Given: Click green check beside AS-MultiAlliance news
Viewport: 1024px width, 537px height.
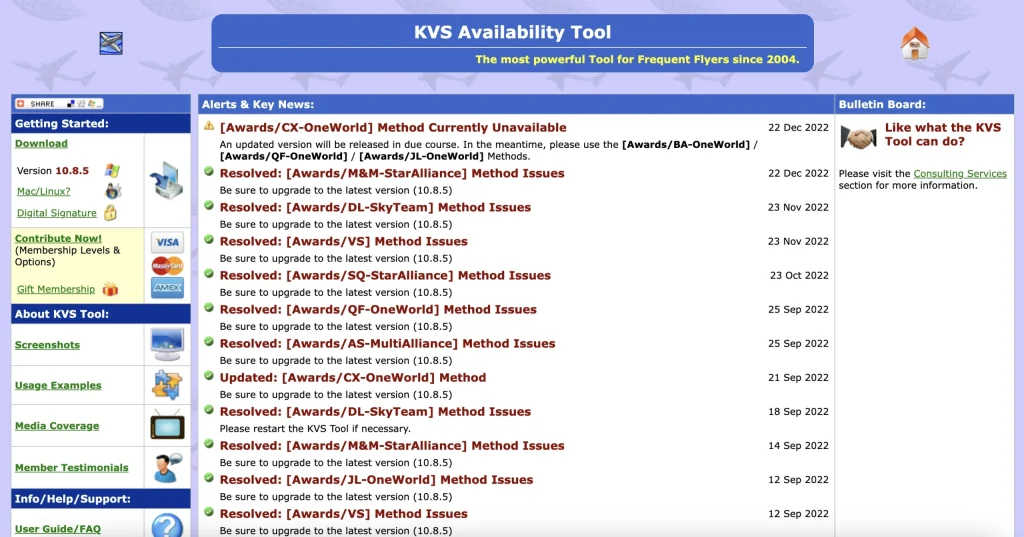Looking at the screenshot, I should (x=209, y=341).
